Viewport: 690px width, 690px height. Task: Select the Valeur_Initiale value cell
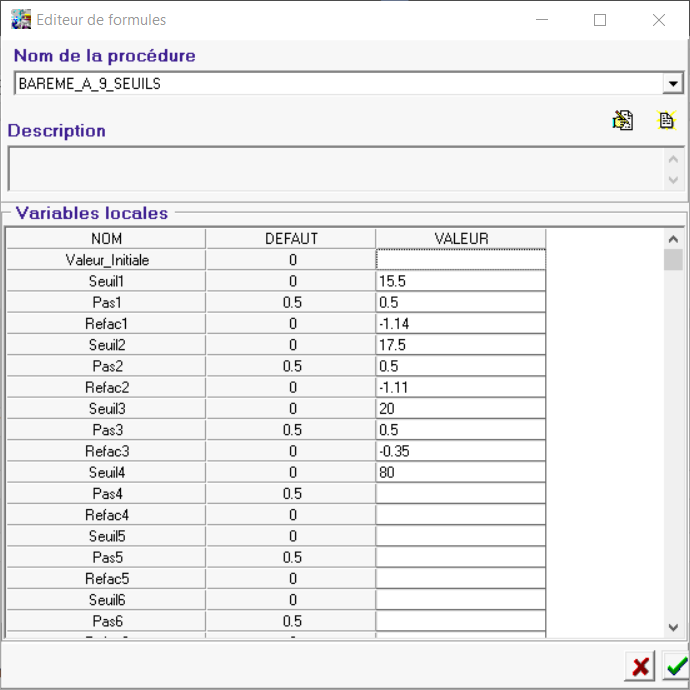pos(460,260)
